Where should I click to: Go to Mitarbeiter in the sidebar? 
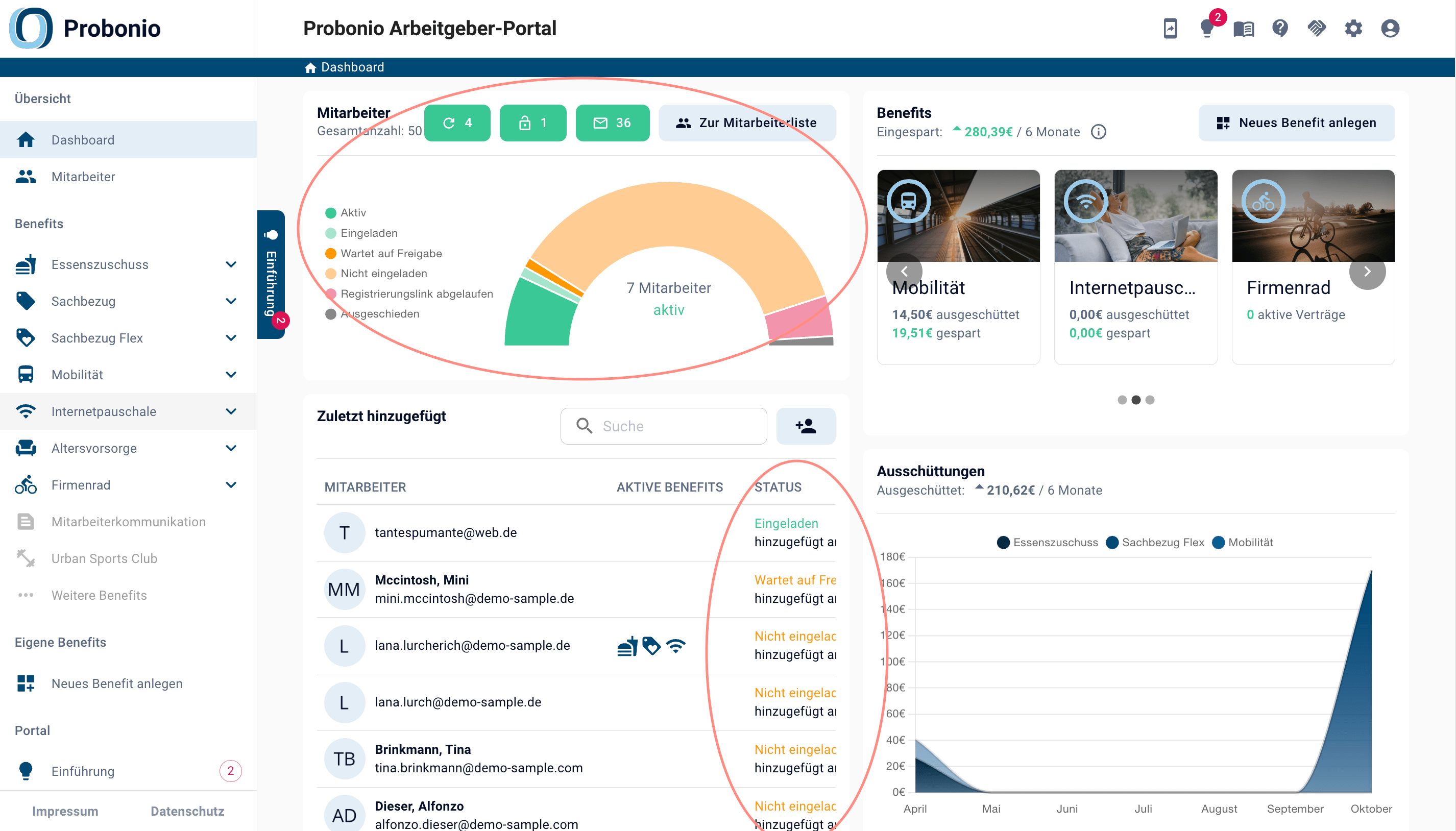coord(129,177)
